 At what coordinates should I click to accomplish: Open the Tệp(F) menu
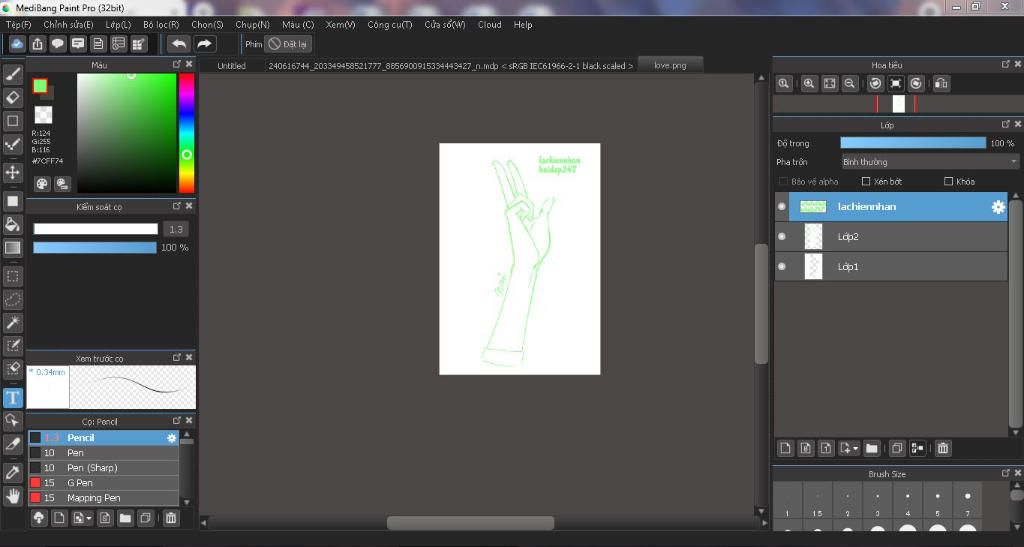[18, 25]
